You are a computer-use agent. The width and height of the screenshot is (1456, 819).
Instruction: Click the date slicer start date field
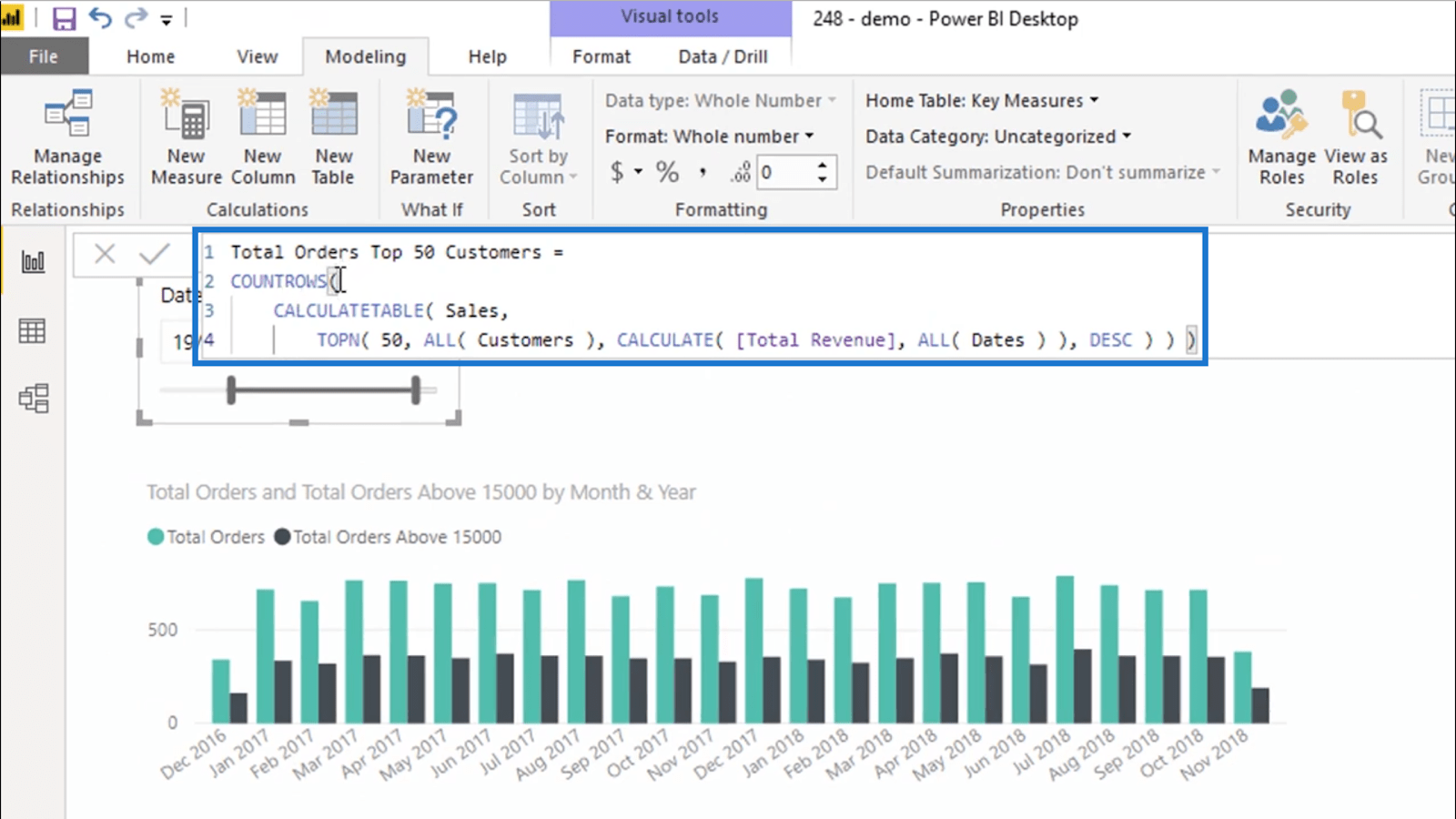tap(182, 341)
